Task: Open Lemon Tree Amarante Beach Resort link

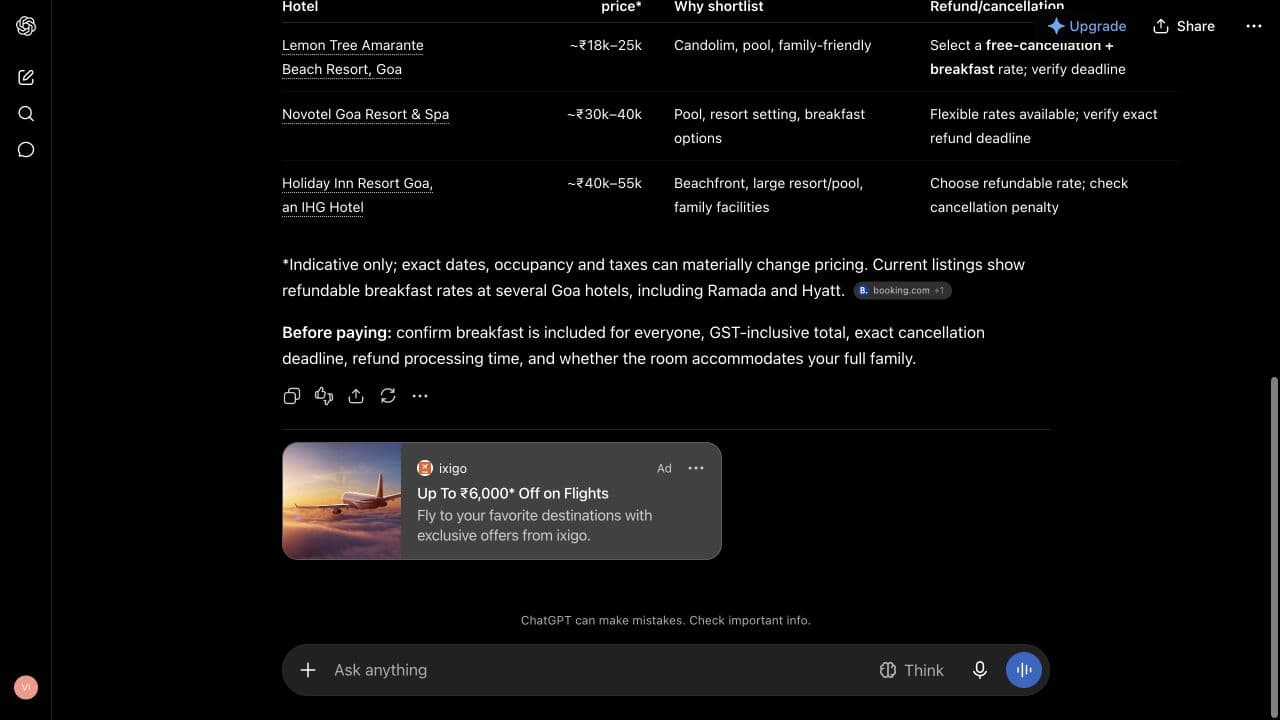Action: (352, 57)
